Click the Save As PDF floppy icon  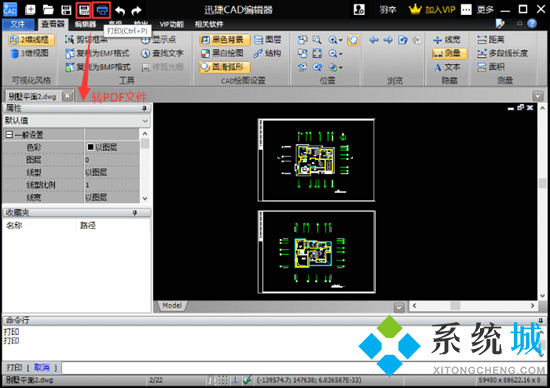pos(84,9)
